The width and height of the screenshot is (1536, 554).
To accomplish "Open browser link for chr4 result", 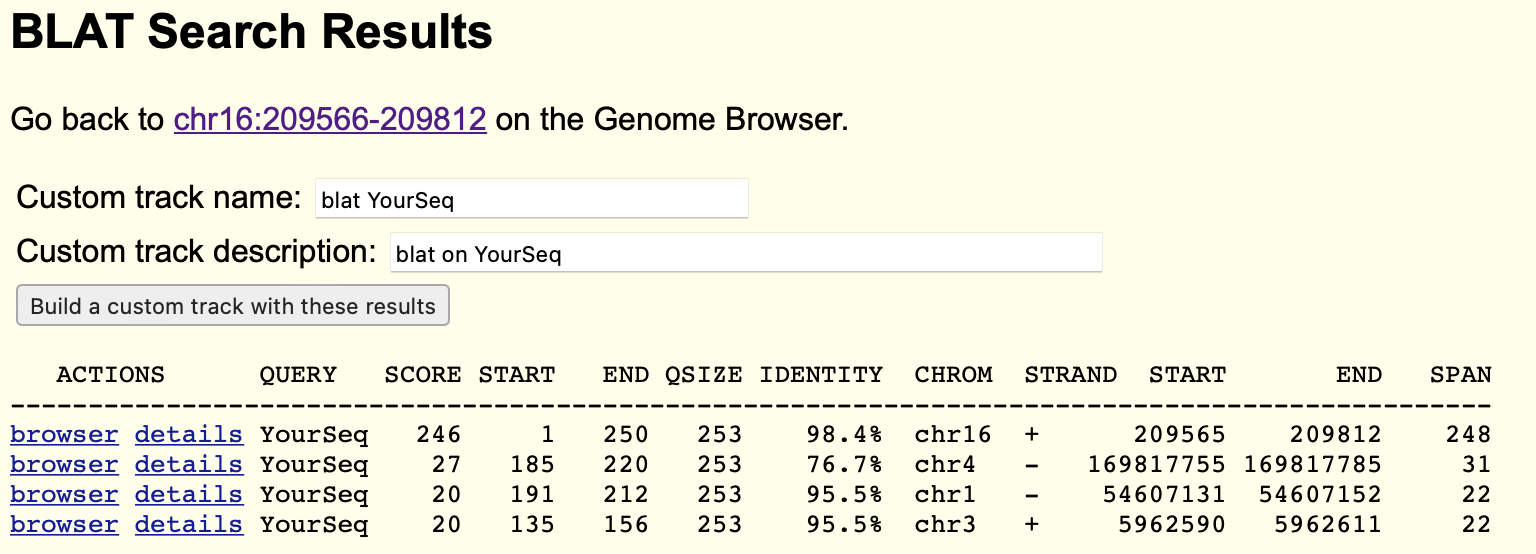I will tap(64, 465).
